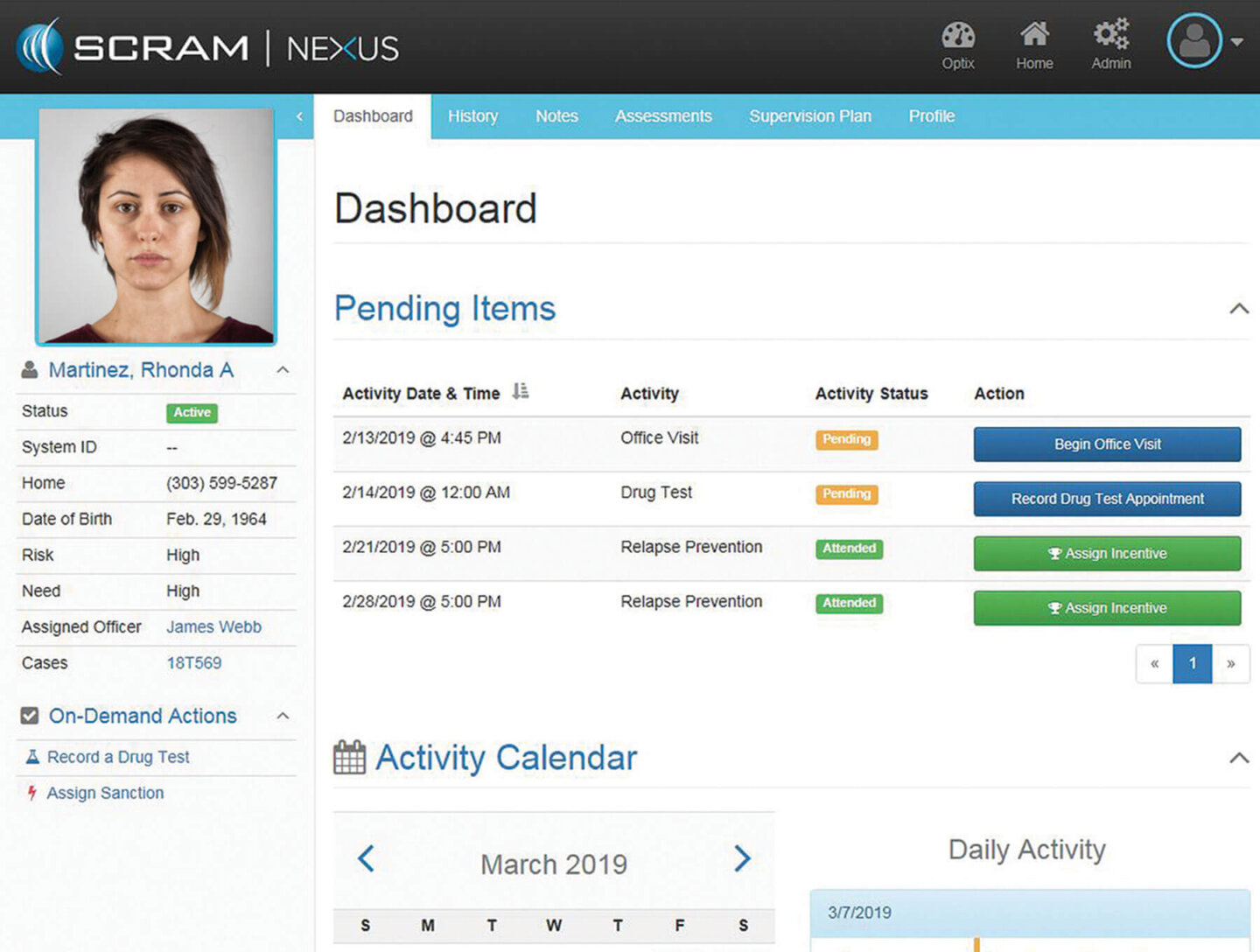Open assigned officer James Webb's link
Image resolution: width=1260 pixels, height=952 pixels.
[x=213, y=626]
